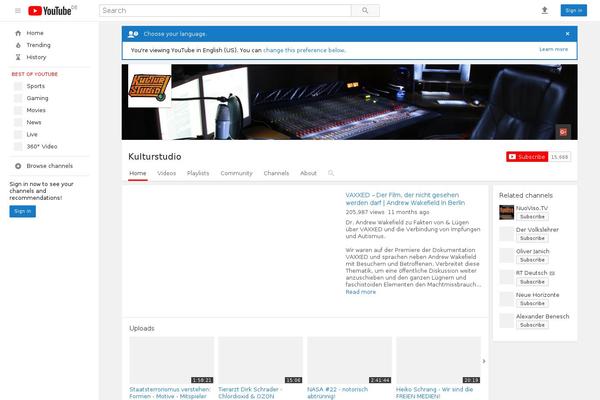
Task: Open the Channels tab
Action: pos(276,173)
